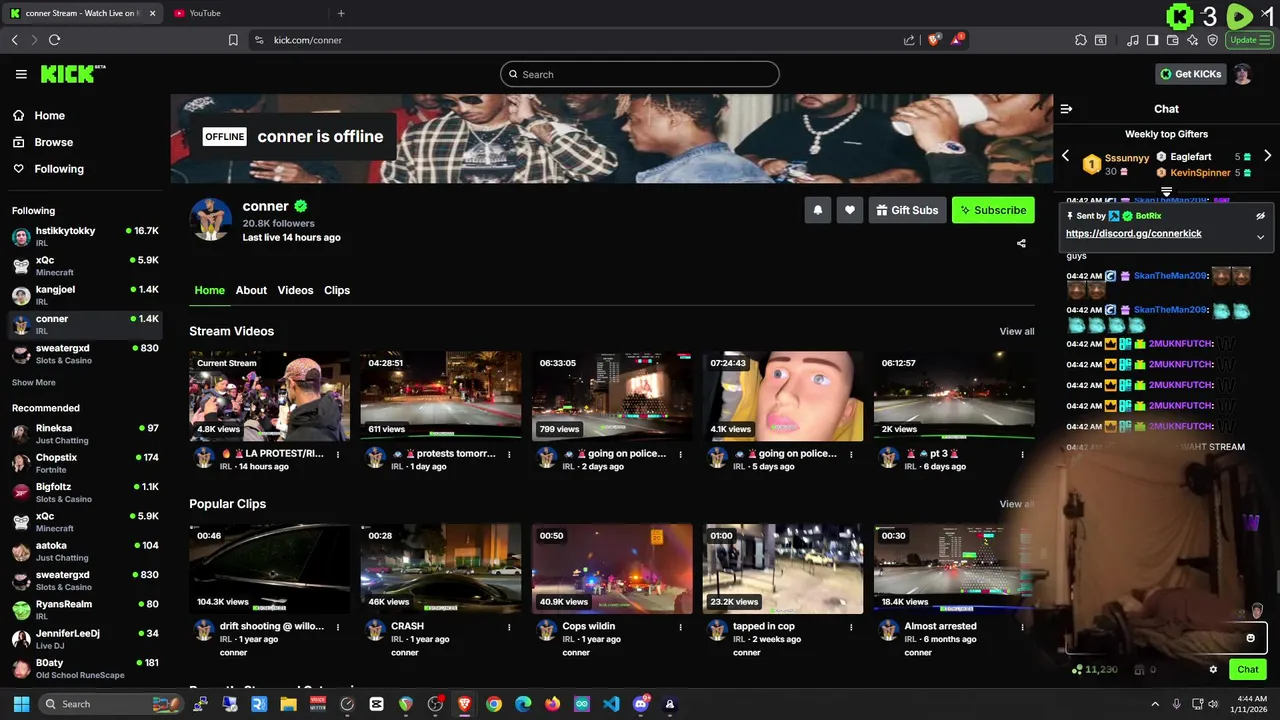Screen dimensions: 1280x720
Task: Click the notification bell on conner's channel
Action: click(818, 210)
